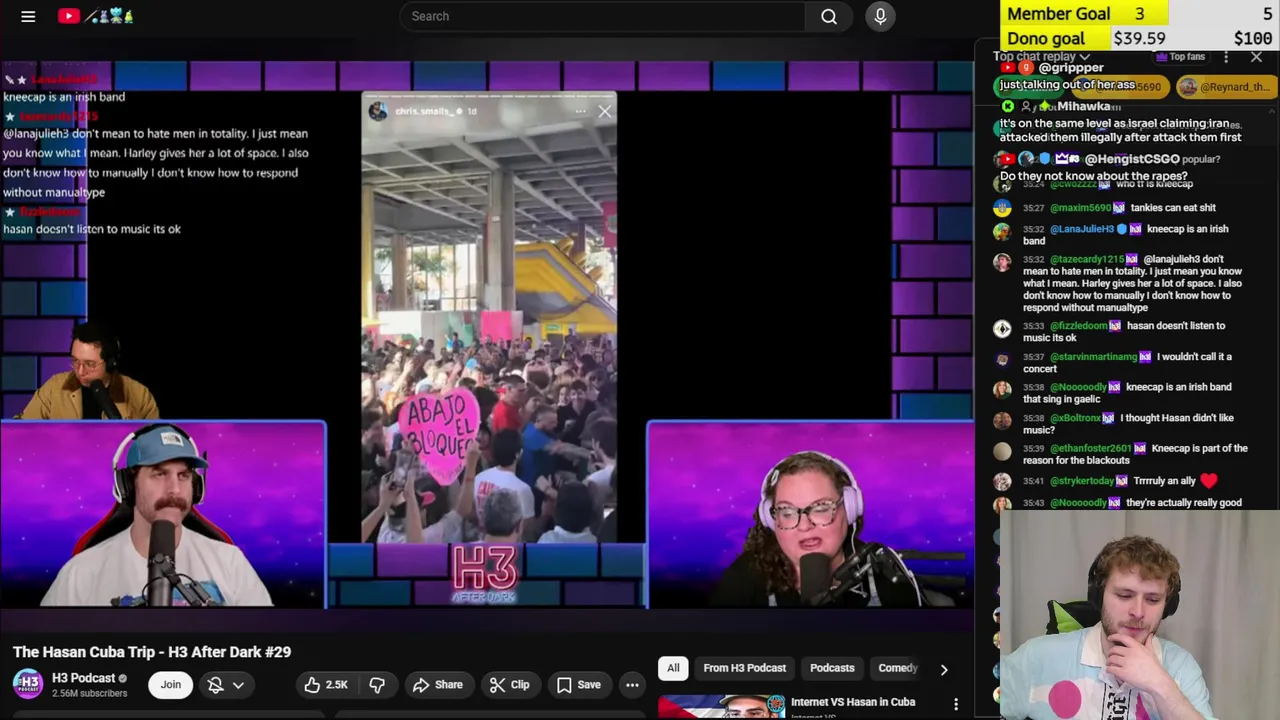Toggle the notification bell for H3 Podcast
1280x720 pixels.
(215, 685)
